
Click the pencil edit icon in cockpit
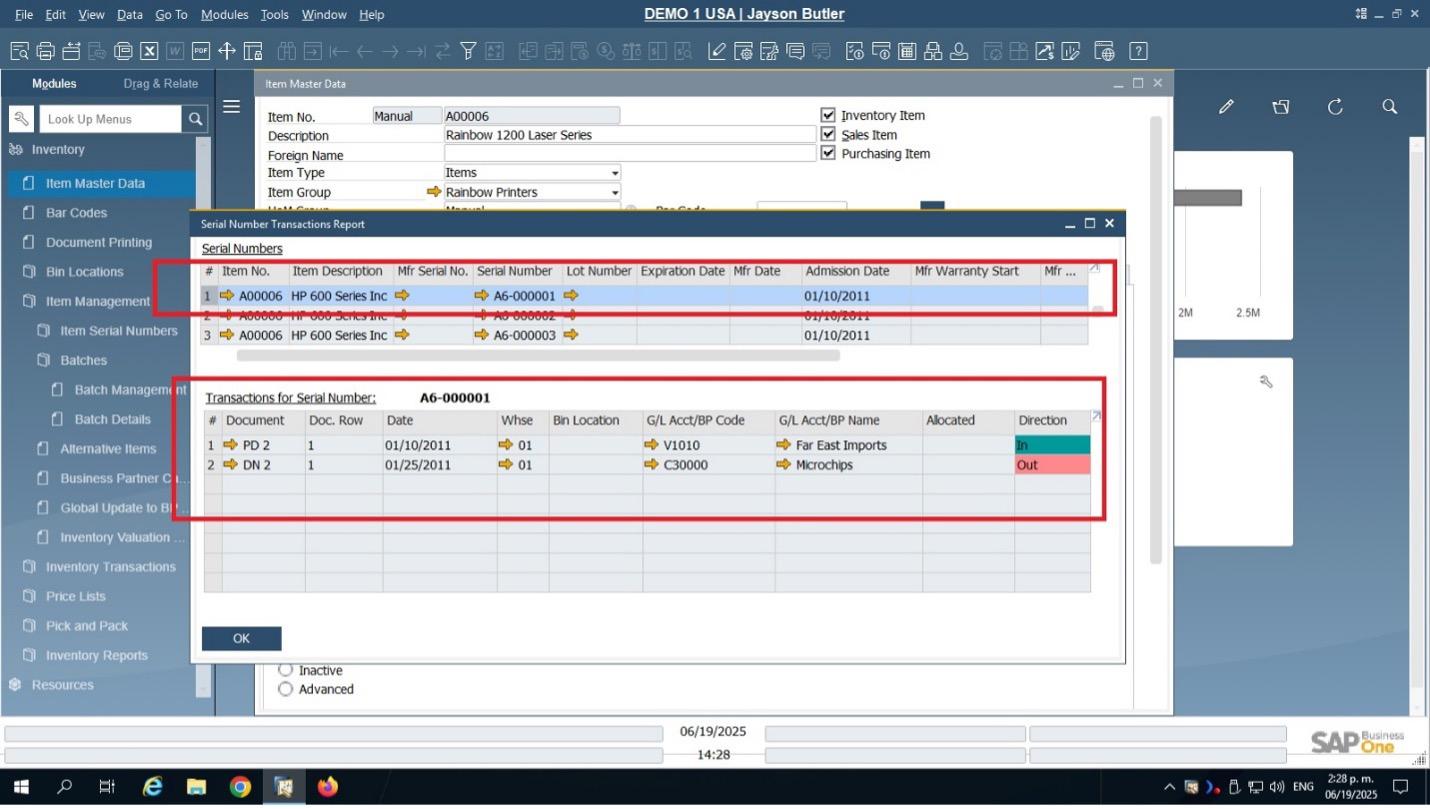pyautogui.click(x=1226, y=107)
